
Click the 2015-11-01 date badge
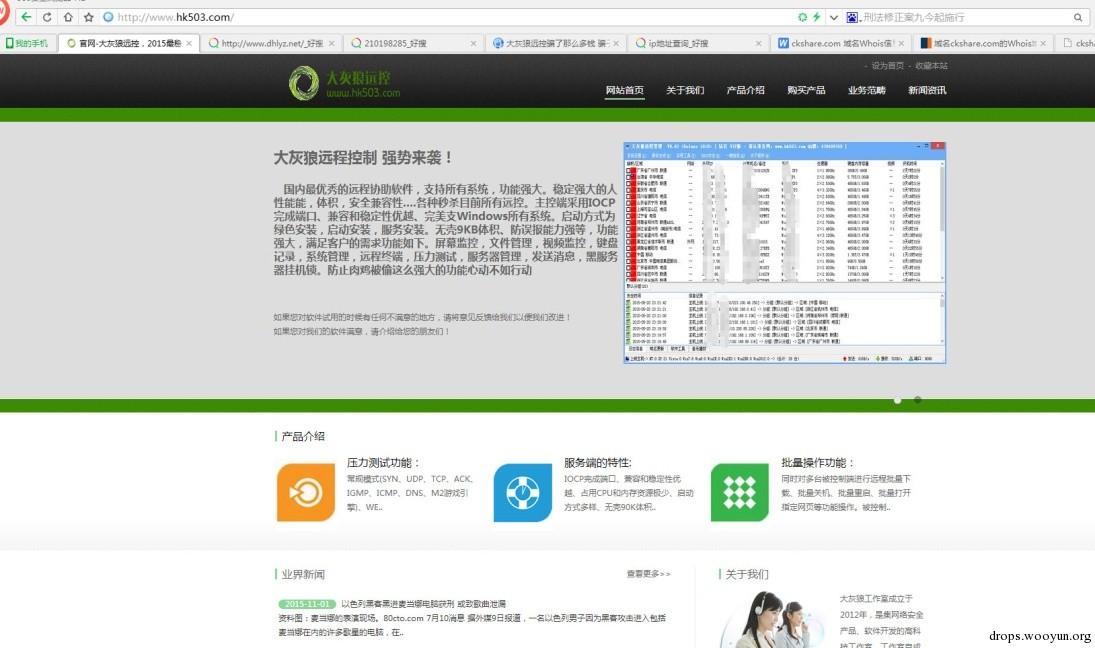point(307,604)
